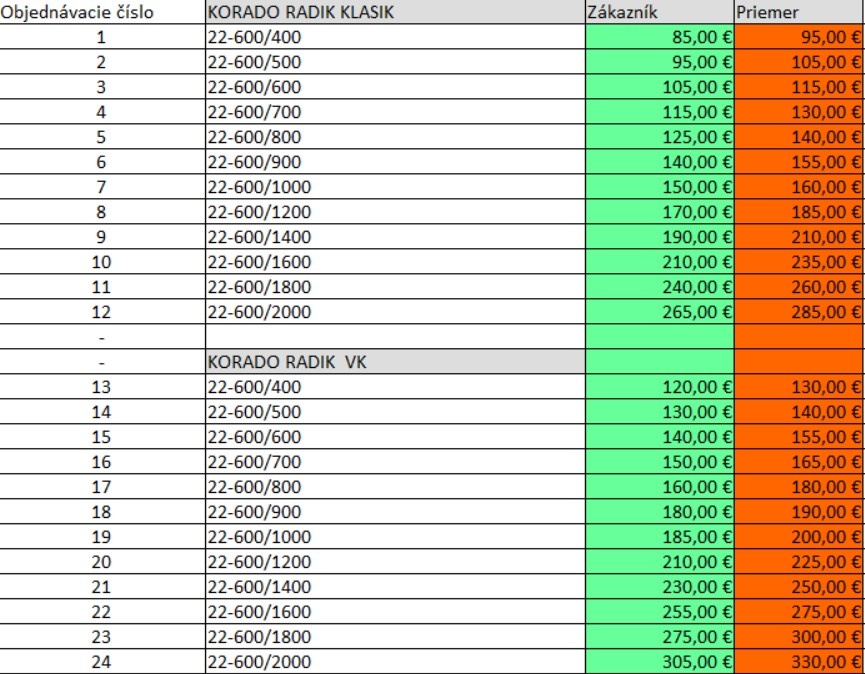Select order number 5 cell

tap(102, 137)
